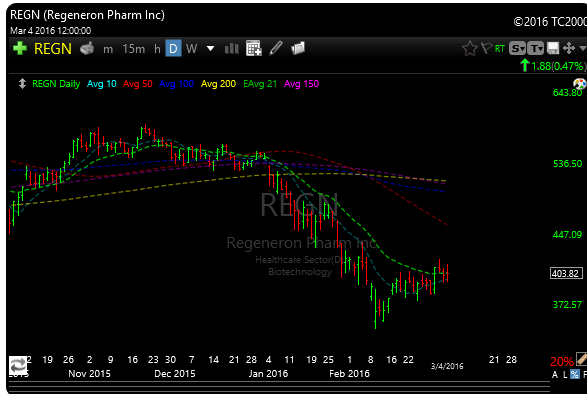This screenshot has width=587, height=394.
Task: Select the 15m time frame
Action: coord(133,49)
